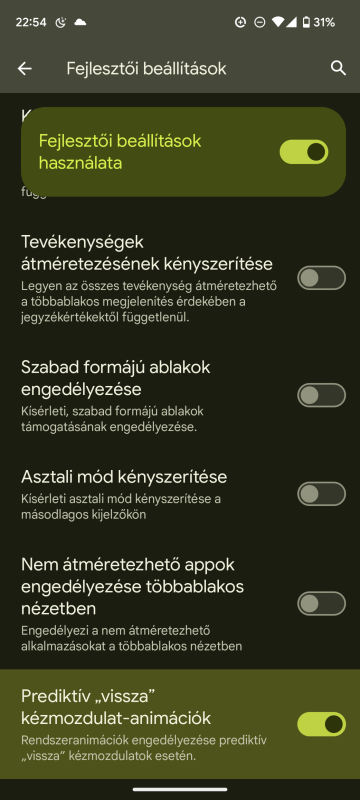The image size is (360, 800).
Task: Tap the Do Not Disturb status icon
Action: coord(260,22)
